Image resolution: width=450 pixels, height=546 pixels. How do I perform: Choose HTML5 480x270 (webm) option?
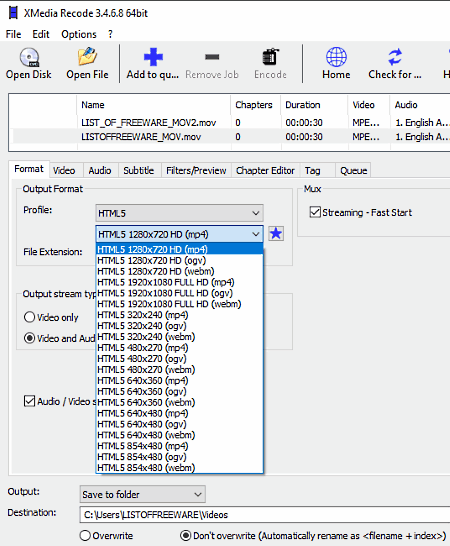click(179, 369)
